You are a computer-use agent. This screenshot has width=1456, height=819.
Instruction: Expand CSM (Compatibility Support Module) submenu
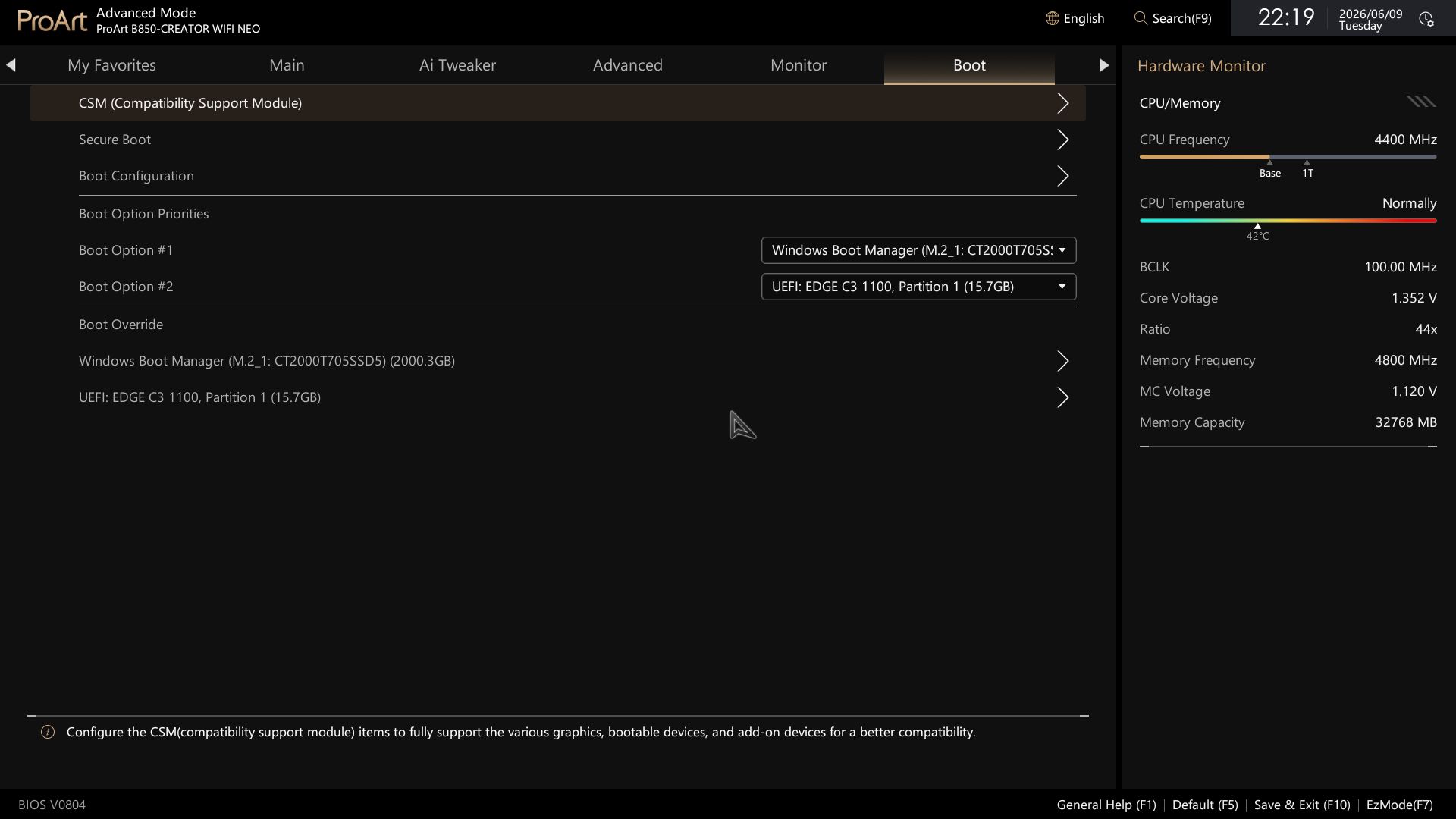[558, 103]
